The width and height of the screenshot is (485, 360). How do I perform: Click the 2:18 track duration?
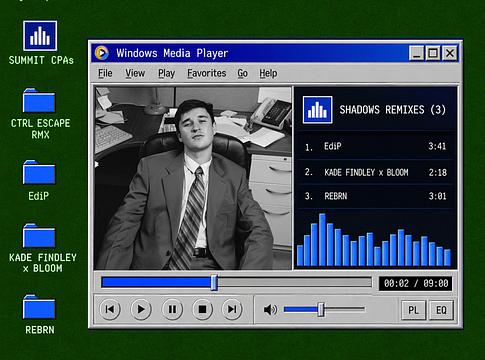(x=438, y=172)
